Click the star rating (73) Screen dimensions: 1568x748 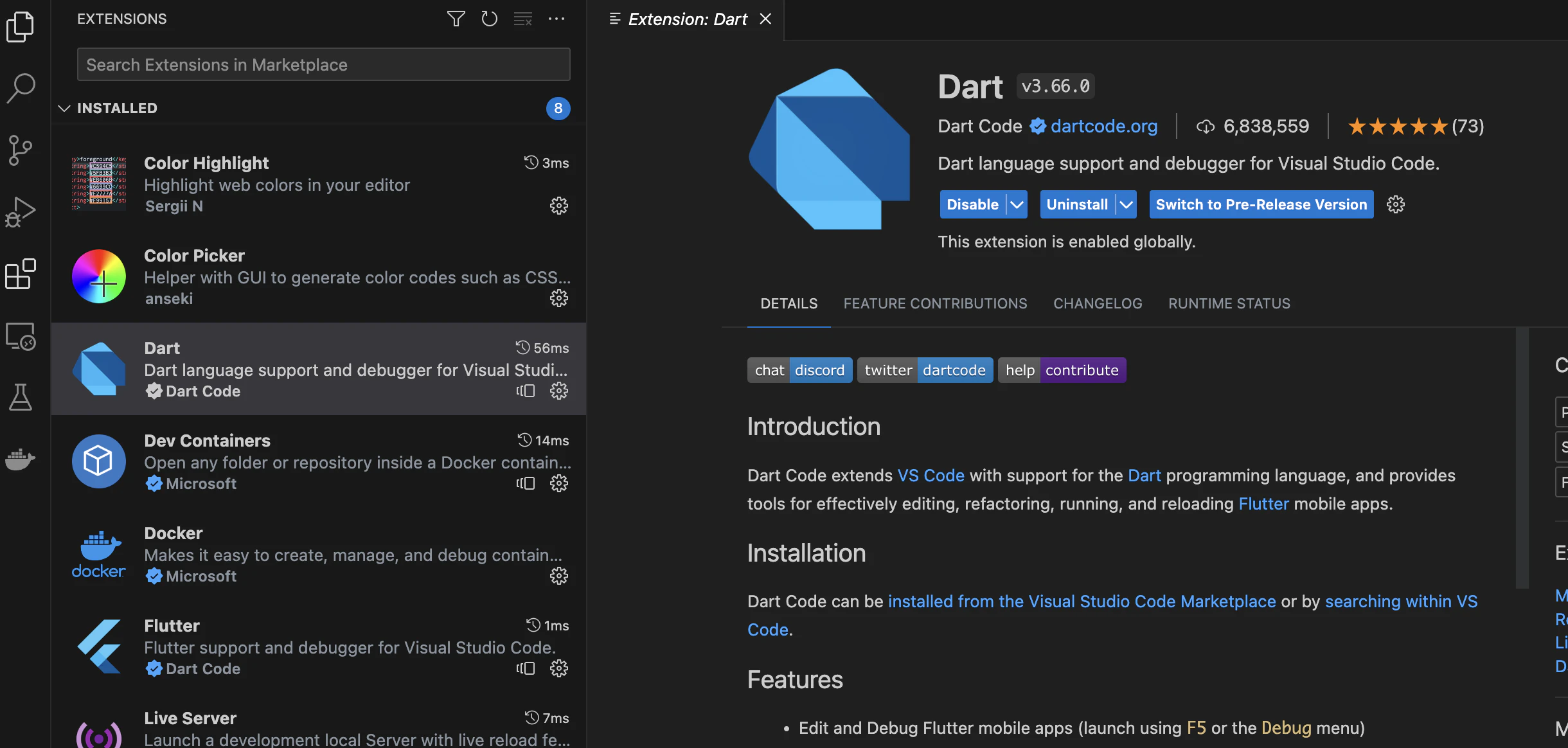[x=1416, y=126]
